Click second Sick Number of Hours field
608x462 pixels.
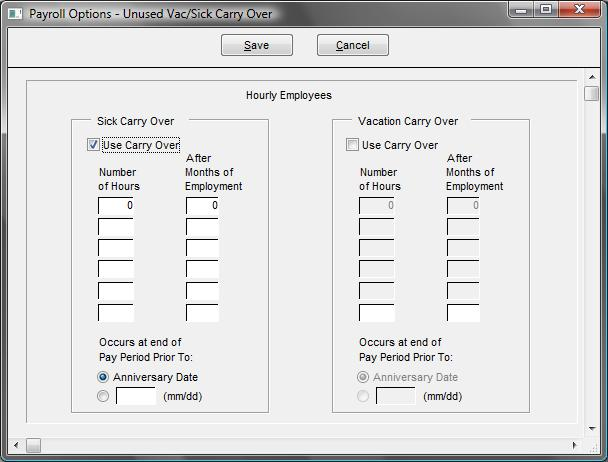click(x=116, y=227)
